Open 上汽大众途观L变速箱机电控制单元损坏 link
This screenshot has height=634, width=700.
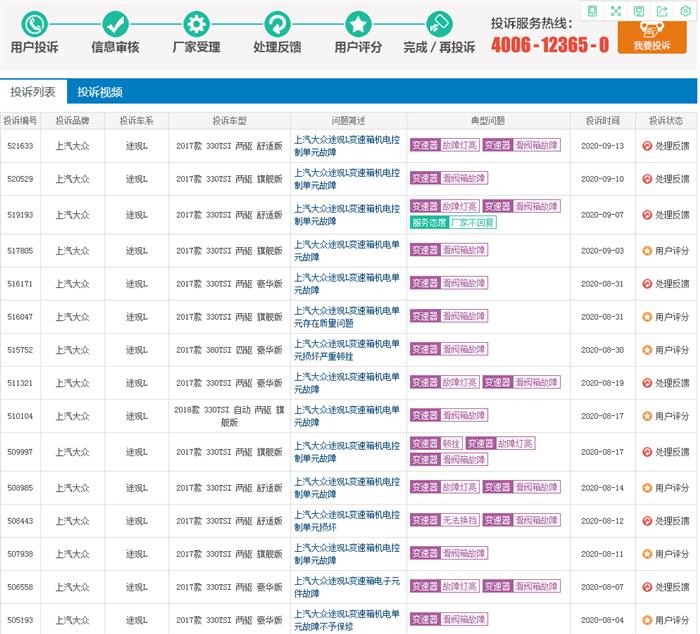pyautogui.click(x=347, y=521)
